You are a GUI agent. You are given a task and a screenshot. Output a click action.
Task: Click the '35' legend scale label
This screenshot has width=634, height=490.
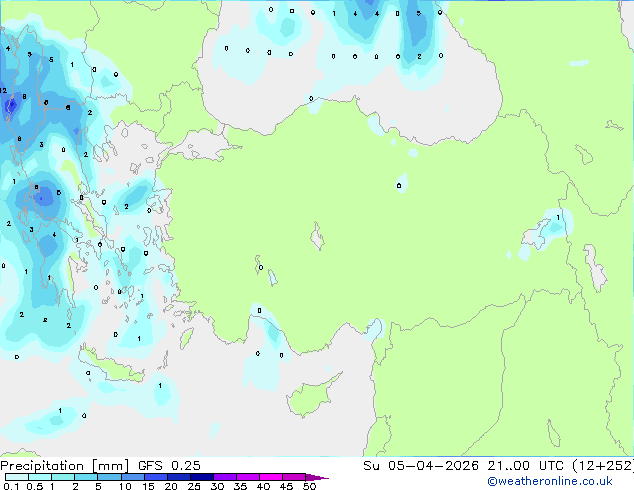point(241,486)
